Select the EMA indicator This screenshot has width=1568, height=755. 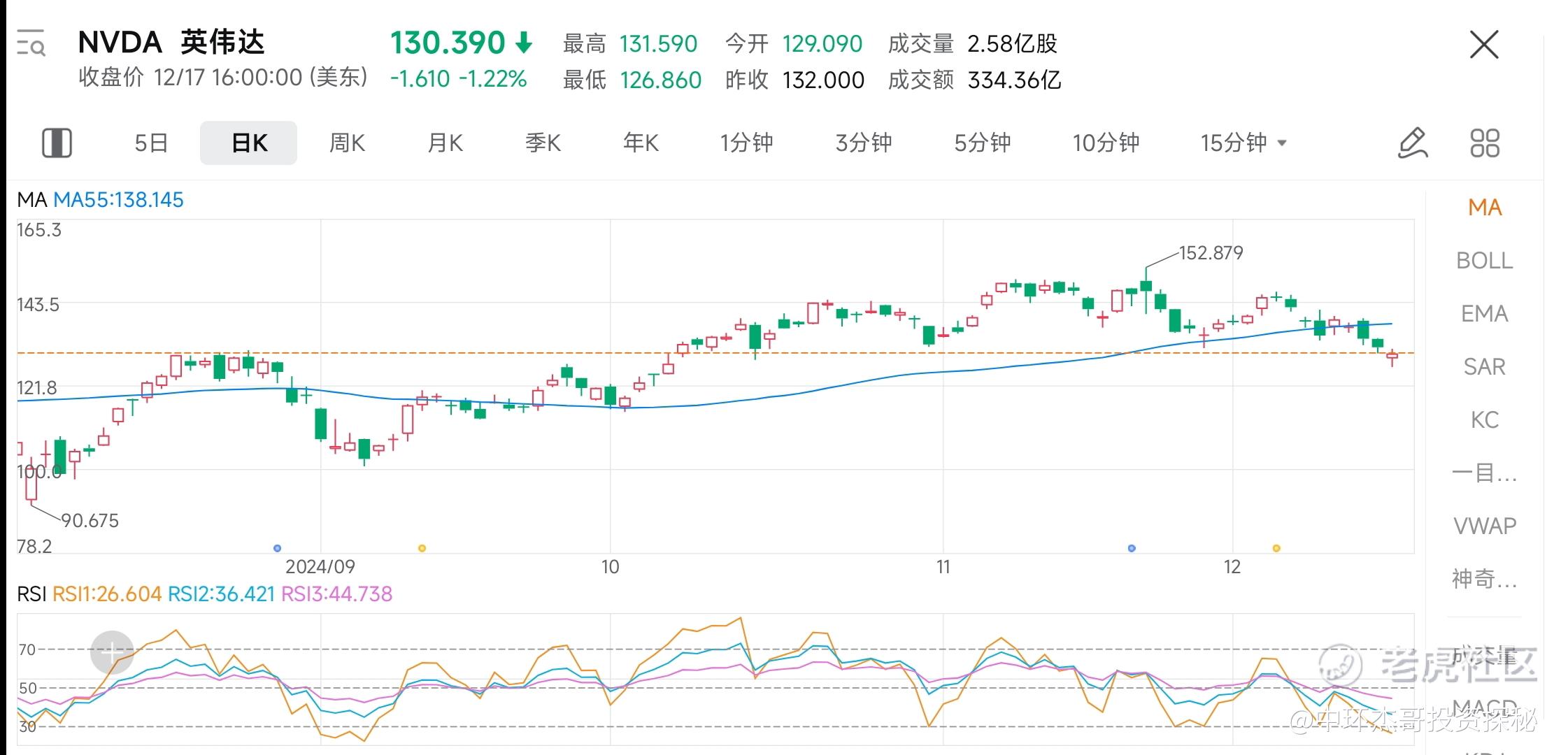(x=1485, y=314)
